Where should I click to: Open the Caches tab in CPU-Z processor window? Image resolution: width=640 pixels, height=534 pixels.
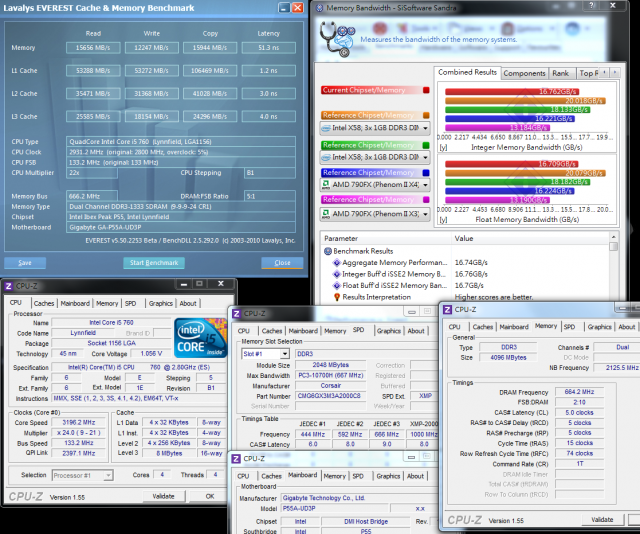click(44, 303)
